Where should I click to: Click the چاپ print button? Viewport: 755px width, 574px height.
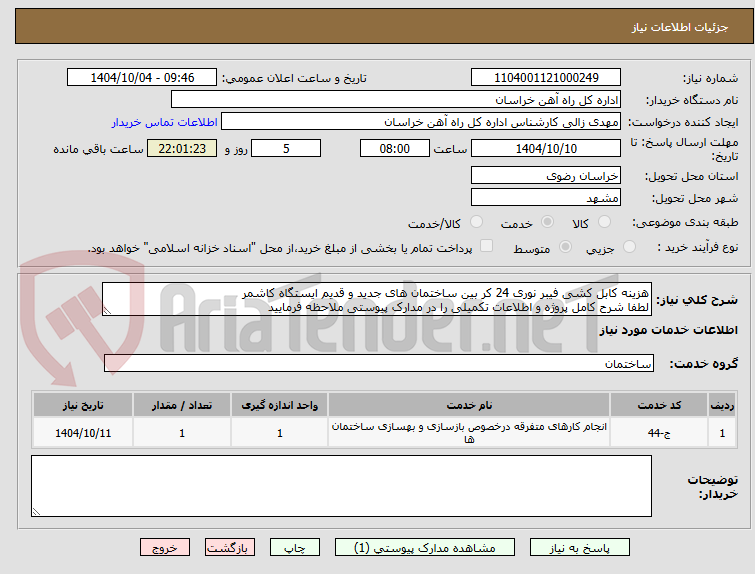pyautogui.click(x=295, y=548)
